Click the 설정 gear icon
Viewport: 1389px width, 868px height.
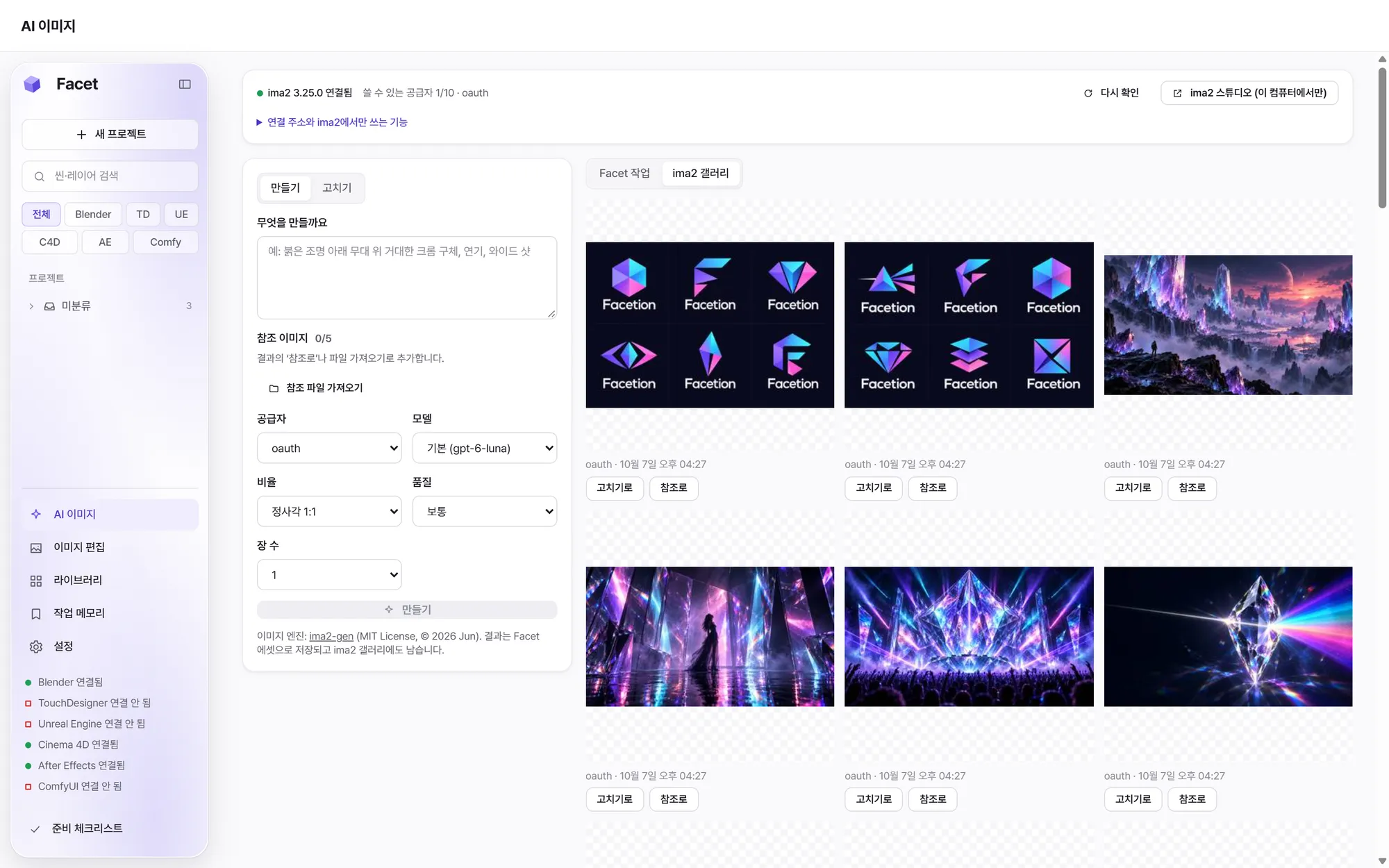[36, 646]
